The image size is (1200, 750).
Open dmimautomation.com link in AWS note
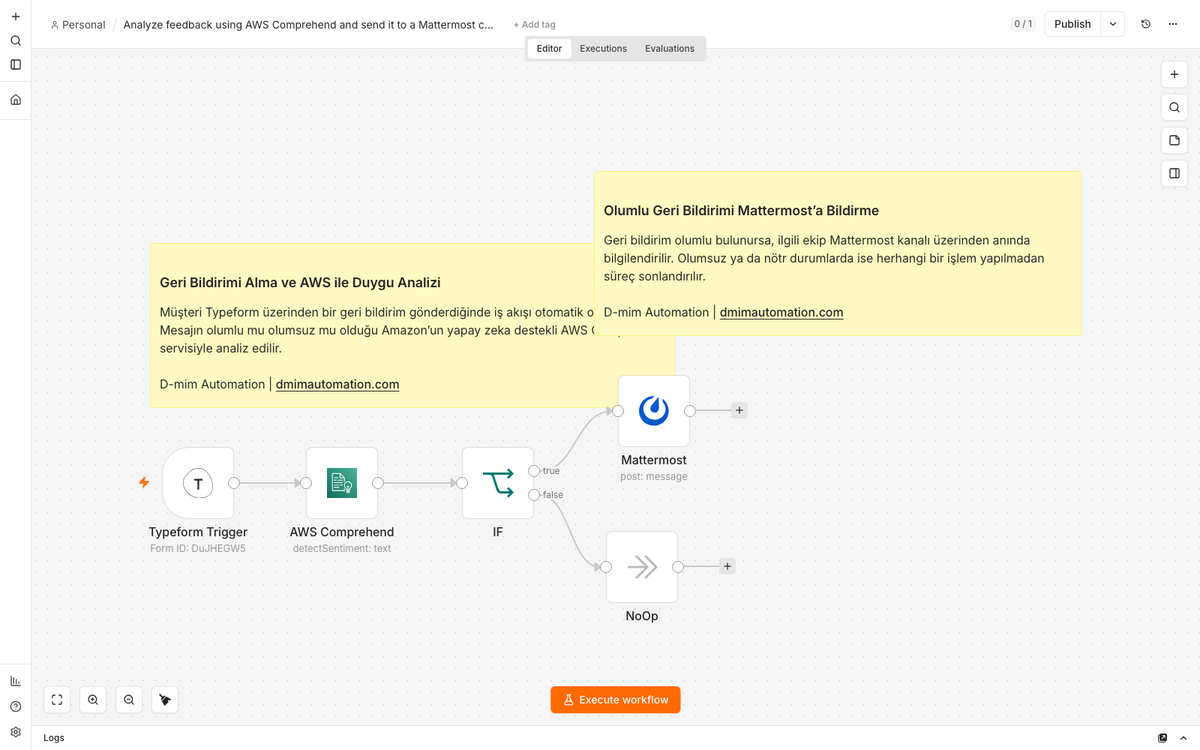[337, 384]
